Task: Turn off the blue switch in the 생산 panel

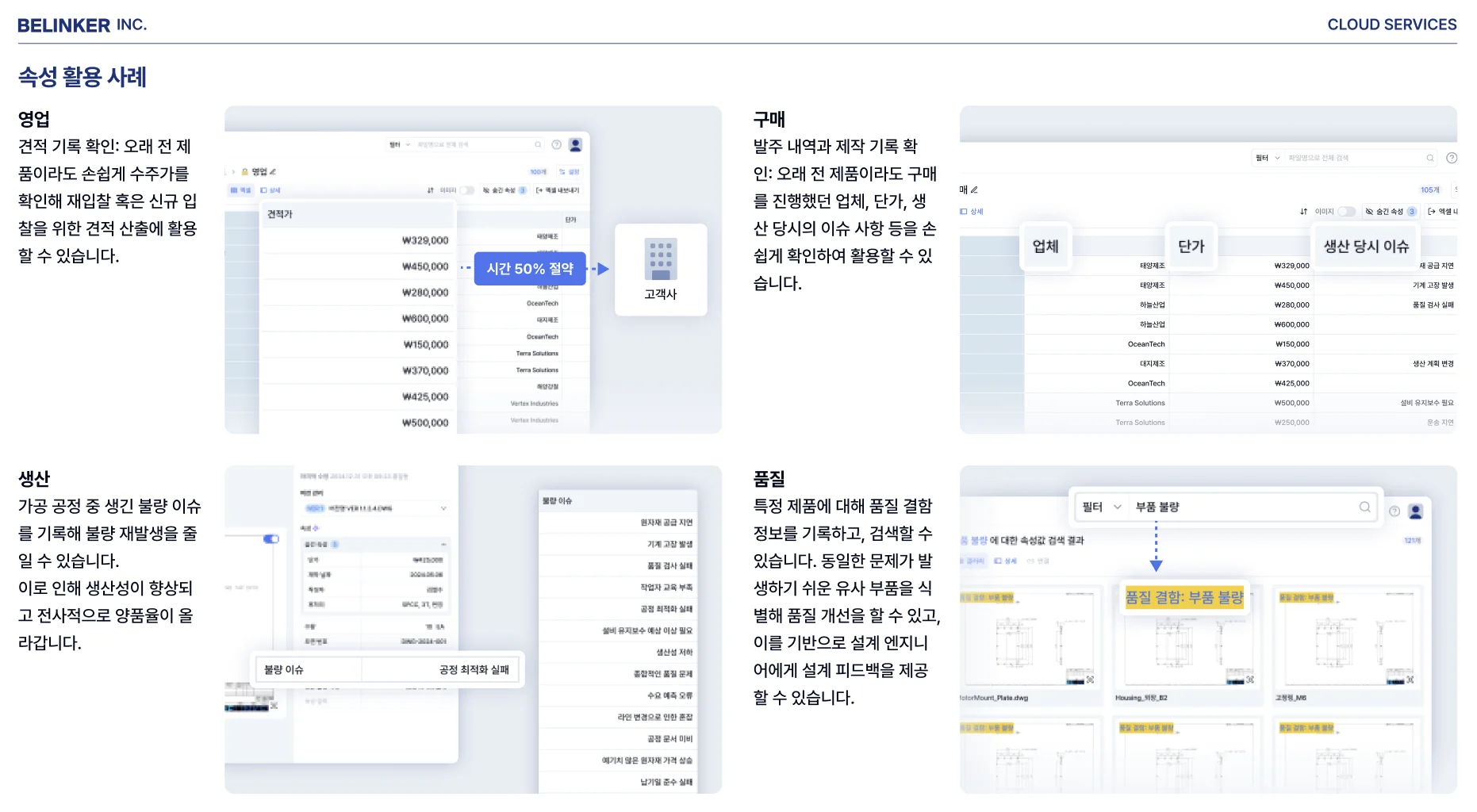Action: coord(271,539)
